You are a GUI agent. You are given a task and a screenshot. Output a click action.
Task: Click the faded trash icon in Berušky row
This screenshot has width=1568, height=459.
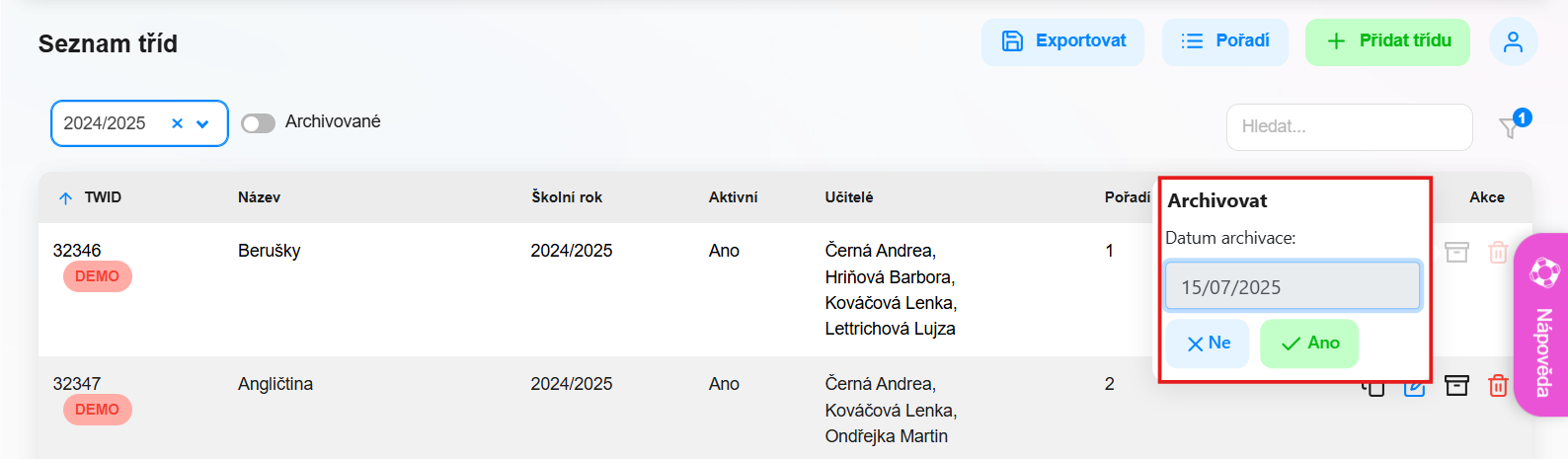[x=1498, y=252]
